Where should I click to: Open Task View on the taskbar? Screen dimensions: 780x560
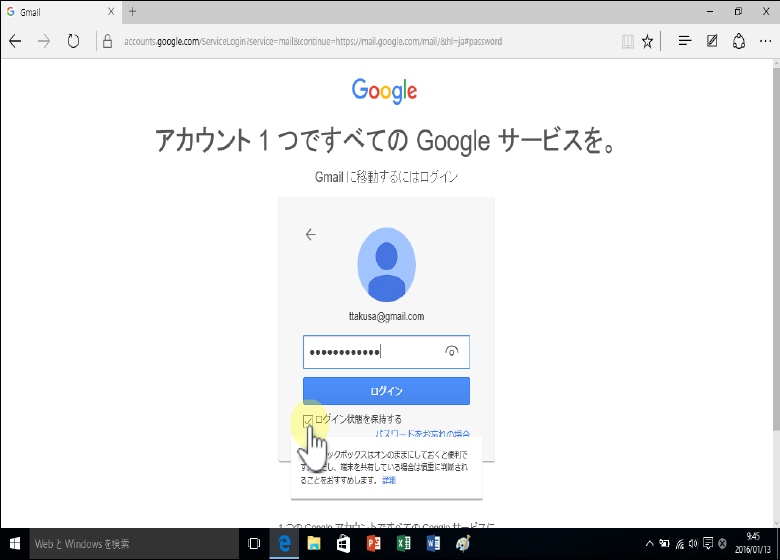click(254, 544)
